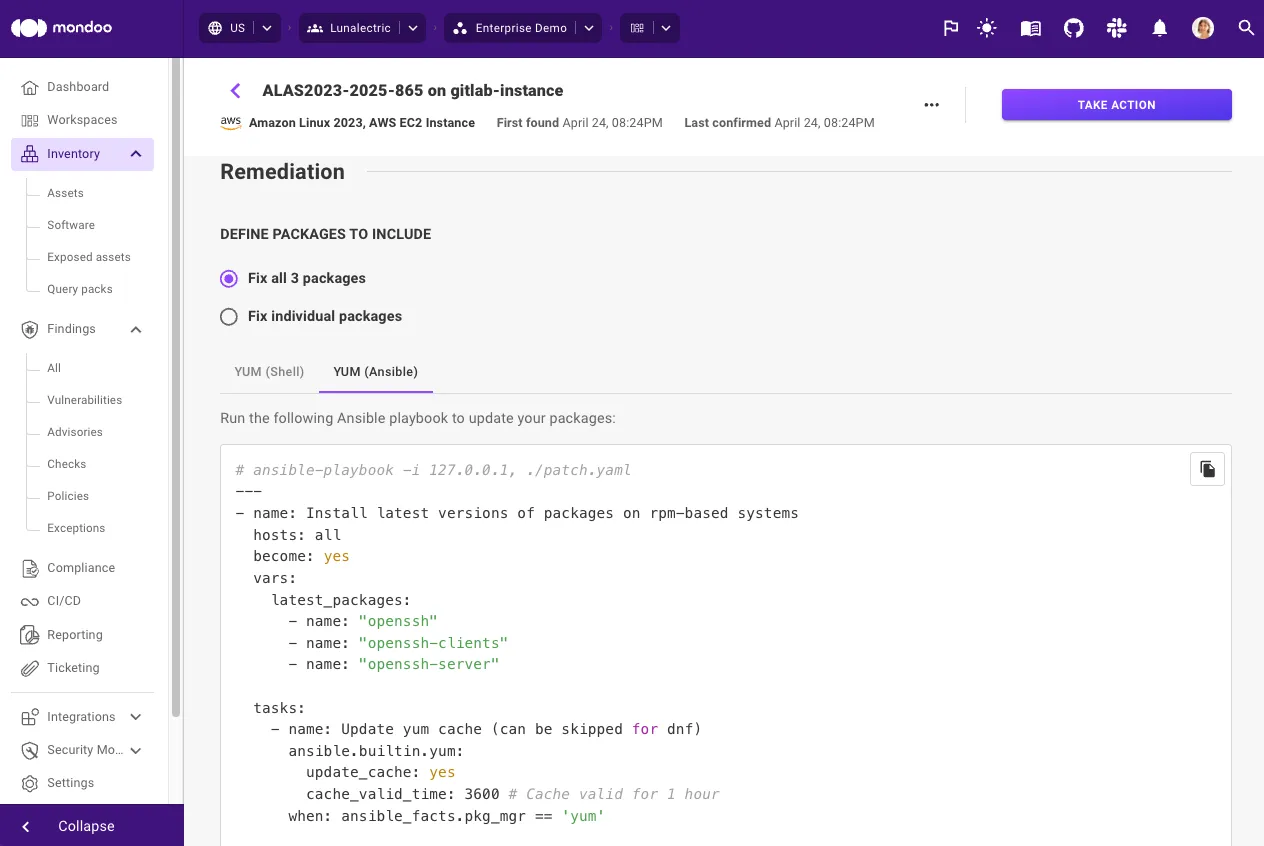Open the flag icon in top bar

click(951, 28)
